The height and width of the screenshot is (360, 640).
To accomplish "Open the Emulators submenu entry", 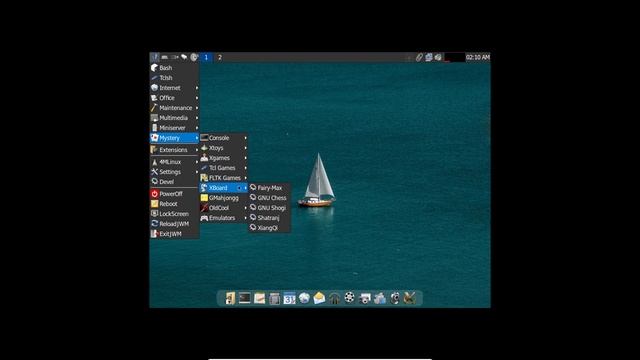I will [x=224, y=218].
